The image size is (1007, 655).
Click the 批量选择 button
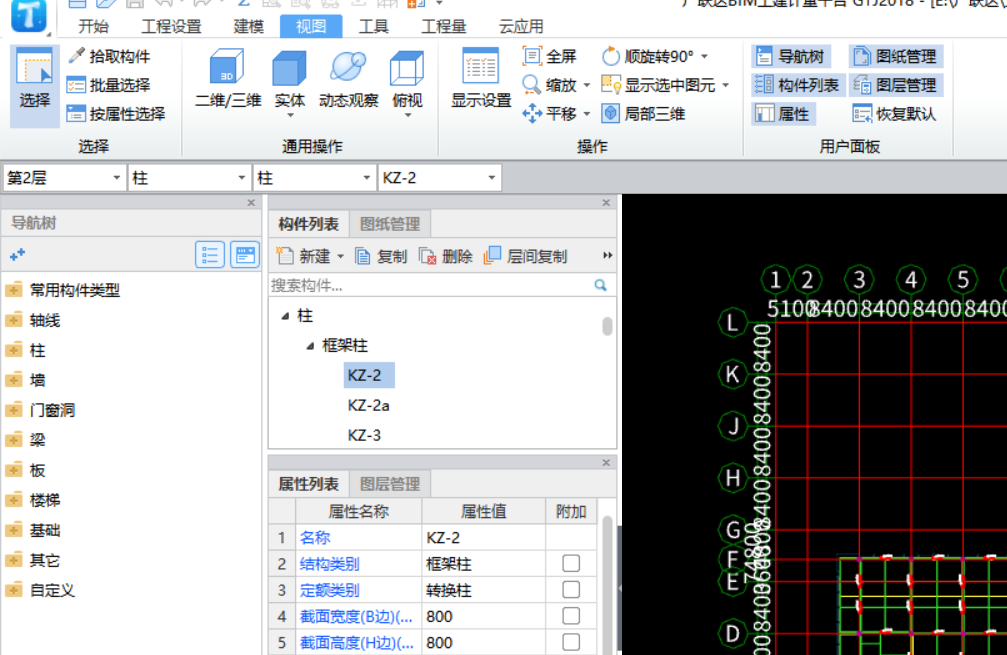coord(109,85)
